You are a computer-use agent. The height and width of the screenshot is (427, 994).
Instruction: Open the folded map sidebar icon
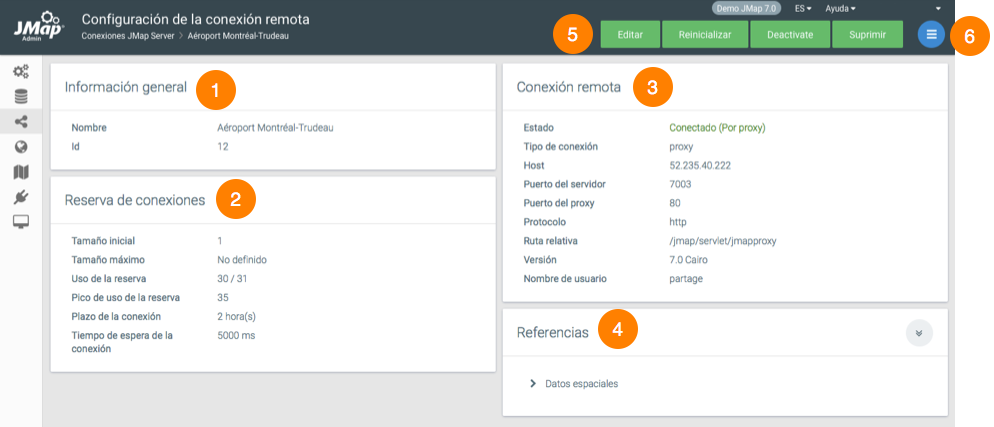pyautogui.click(x=20, y=172)
